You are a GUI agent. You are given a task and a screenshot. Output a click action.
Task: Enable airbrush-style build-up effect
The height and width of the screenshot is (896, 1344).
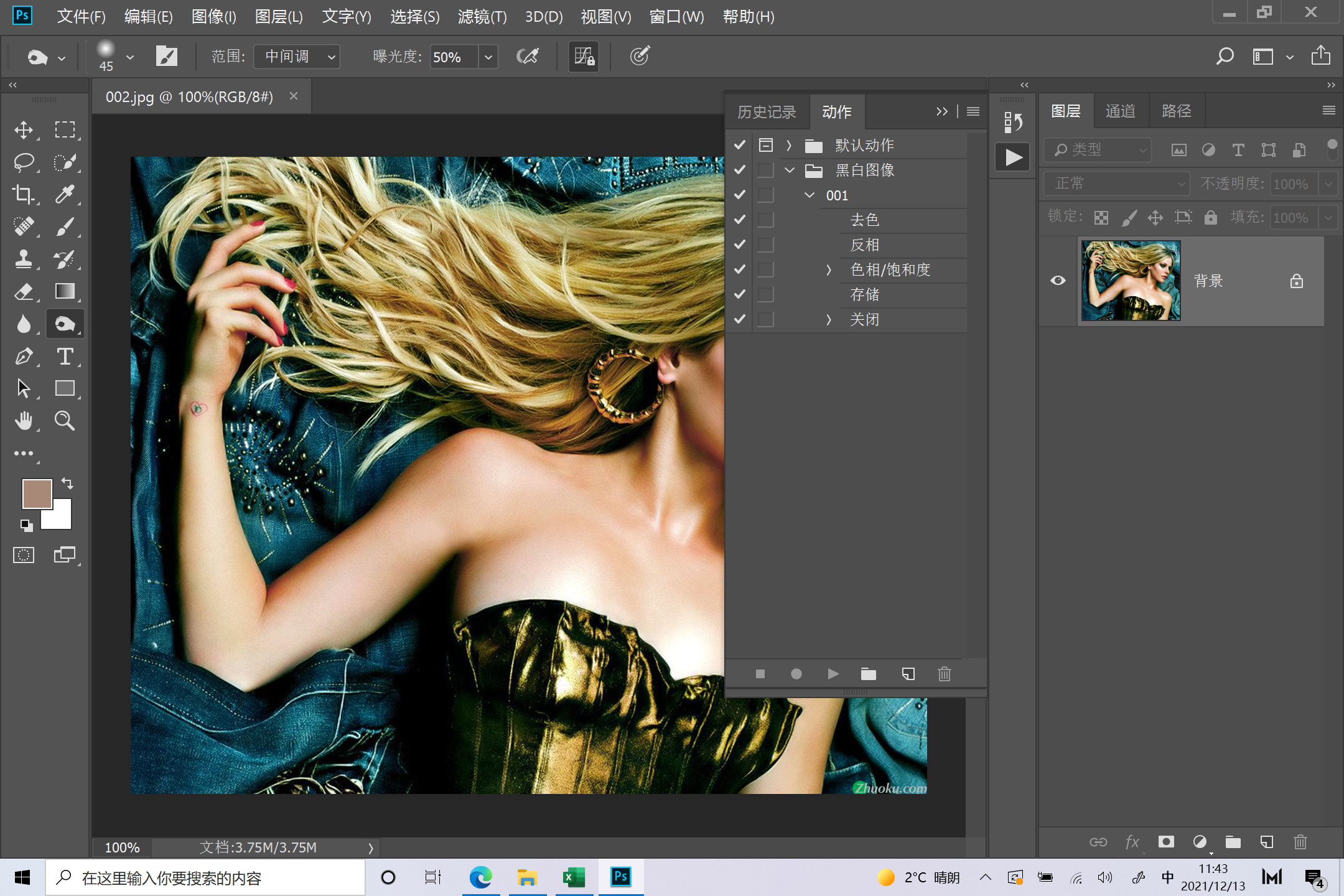528,57
